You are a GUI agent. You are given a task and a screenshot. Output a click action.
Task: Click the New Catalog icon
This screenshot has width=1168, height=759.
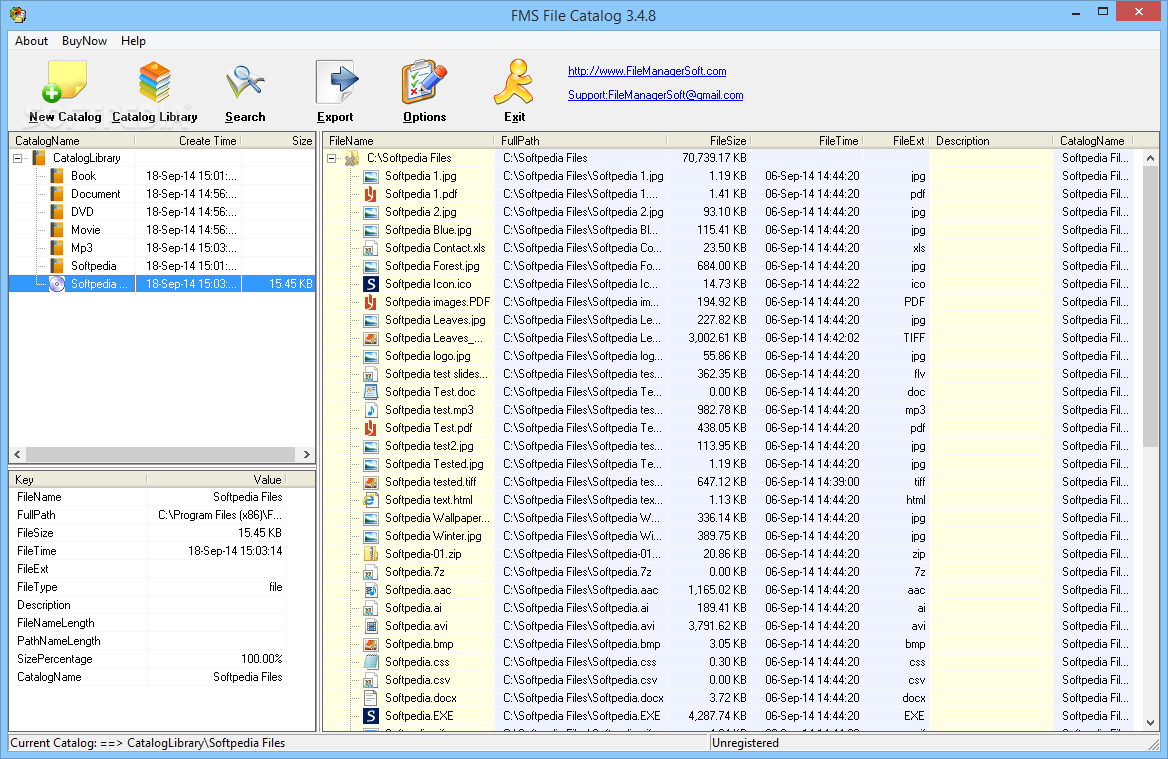pyautogui.click(x=63, y=82)
